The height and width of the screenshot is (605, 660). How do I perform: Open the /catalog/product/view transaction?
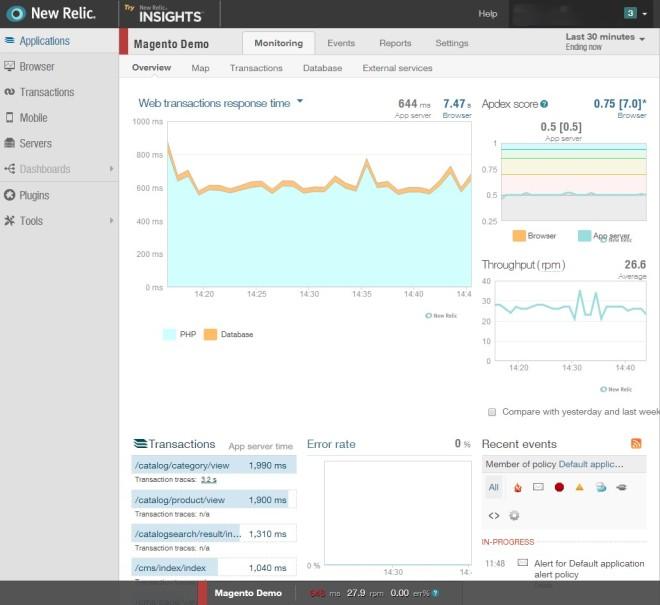(x=214, y=500)
